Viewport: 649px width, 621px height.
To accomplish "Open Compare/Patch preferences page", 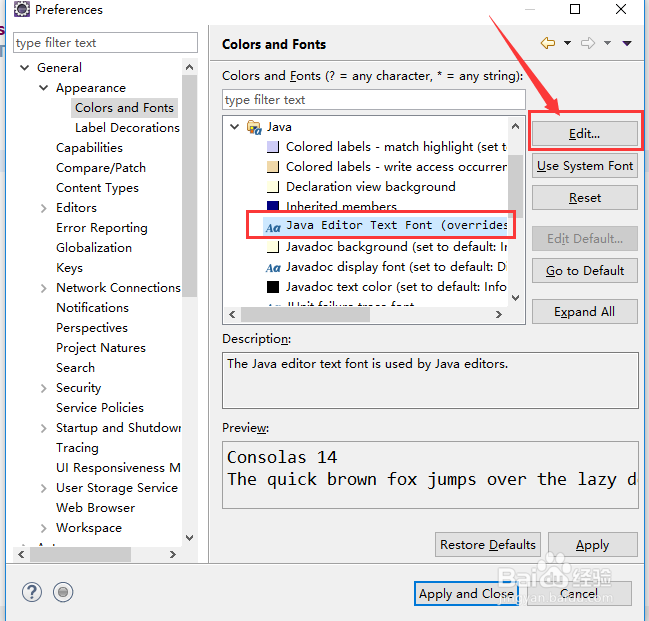I will [x=101, y=168].
